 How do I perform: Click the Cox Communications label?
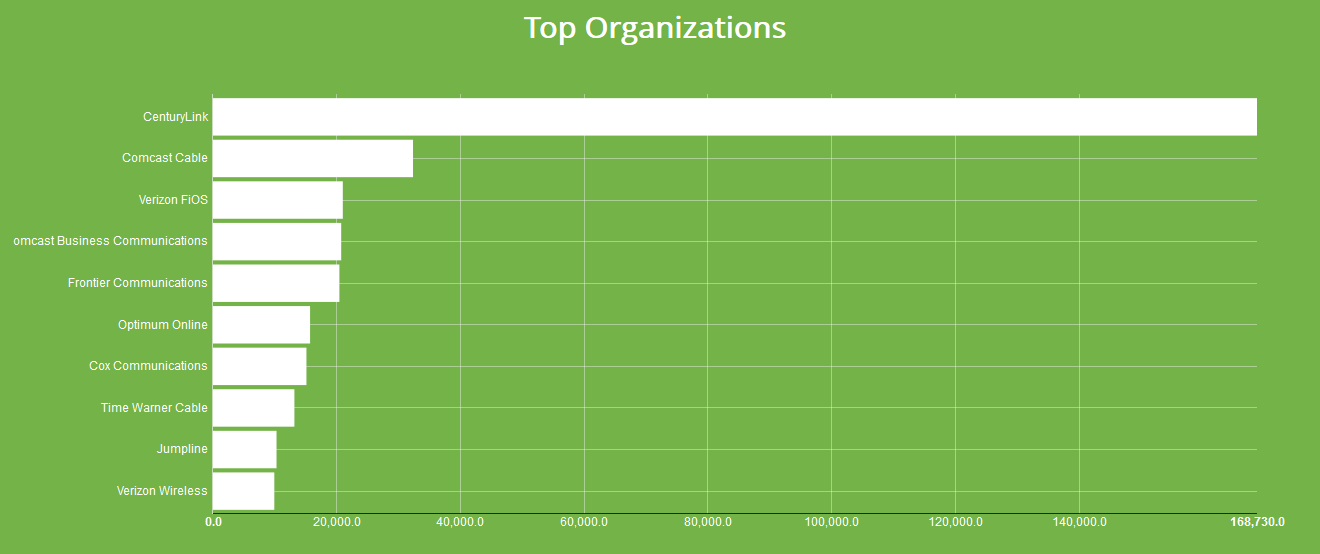pyautogui.click(x=149, y=366)
